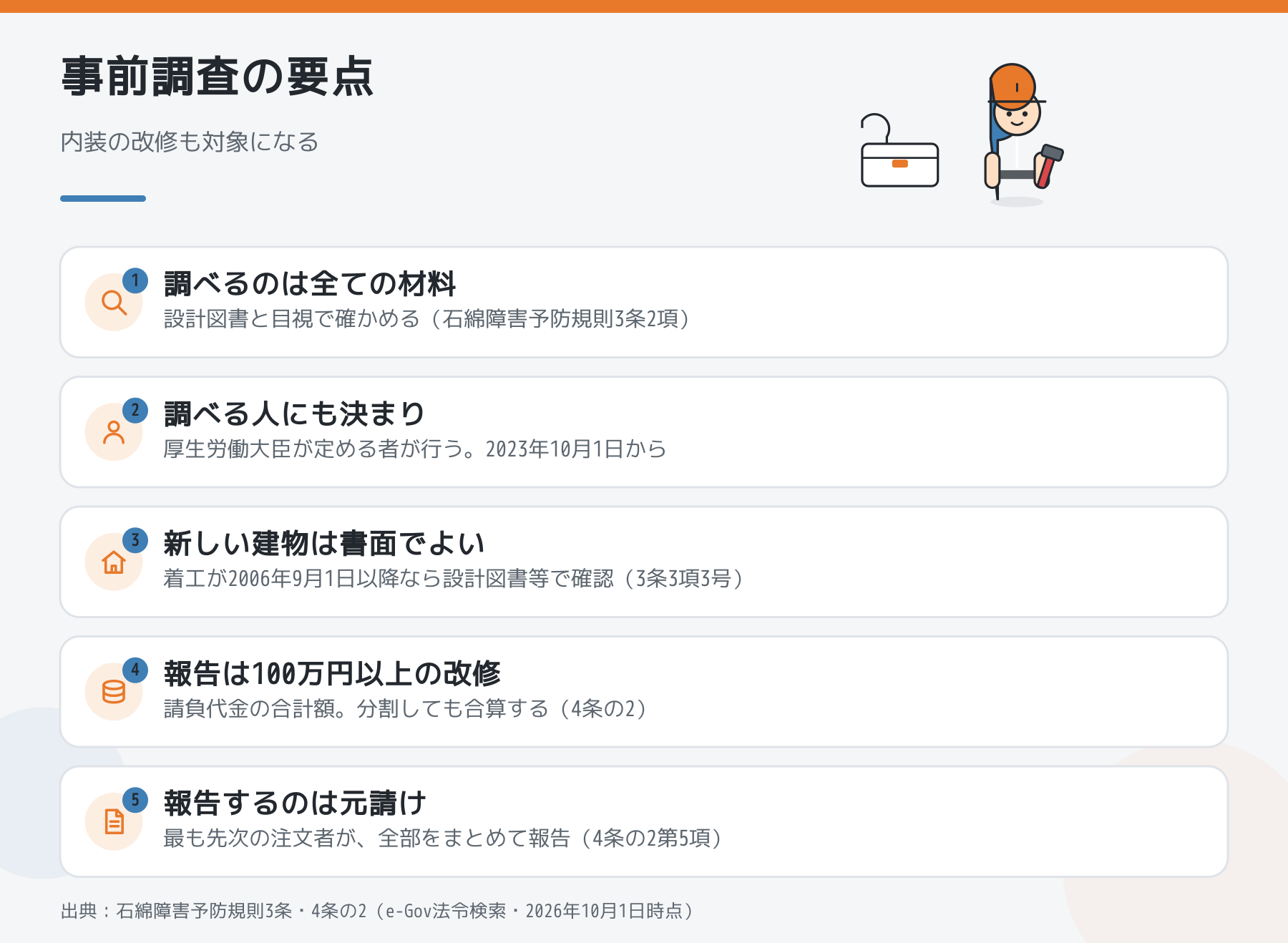Viewport: 1288px width, 943px height.
Task: Click the blue number 4 badge
Action: point(135,670)
